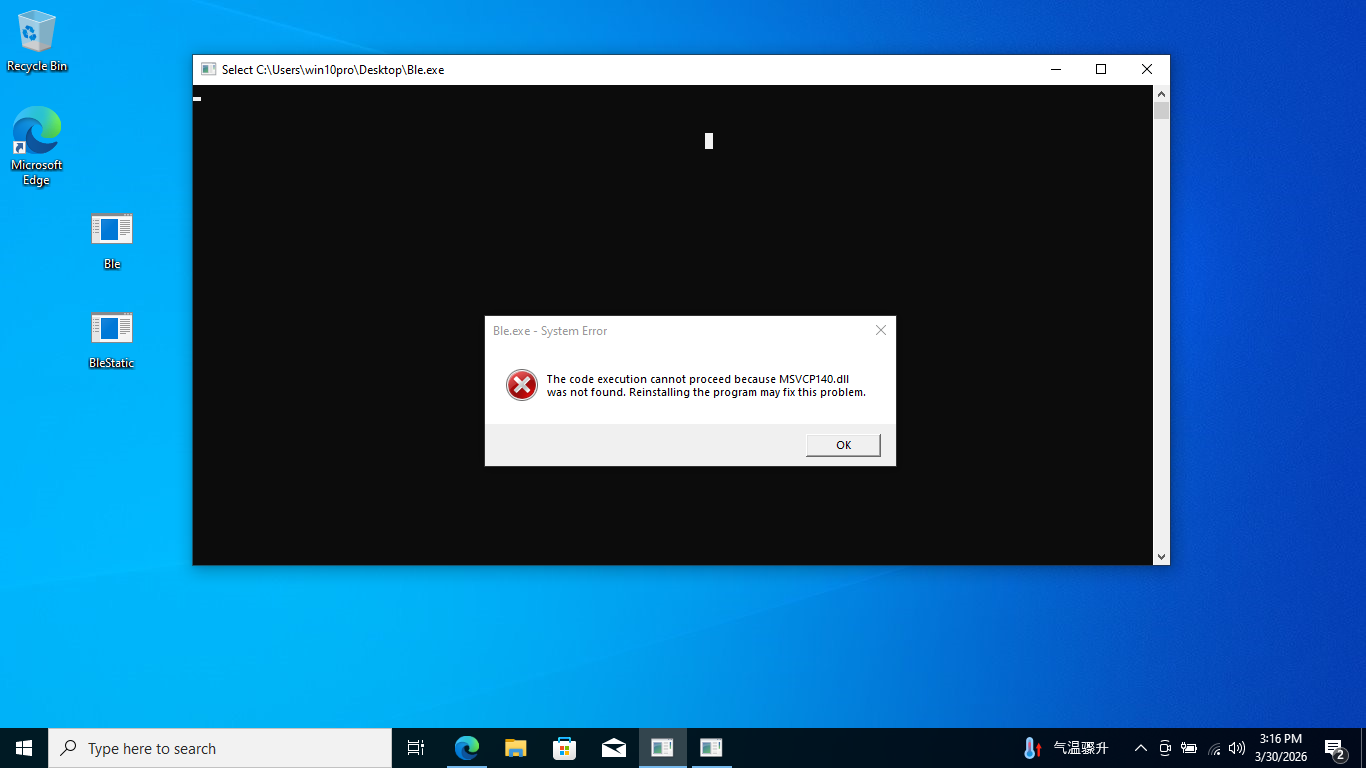1366x768 pixels.
Task: Click console scrollbar up arrow
Action: (1161, 93)
